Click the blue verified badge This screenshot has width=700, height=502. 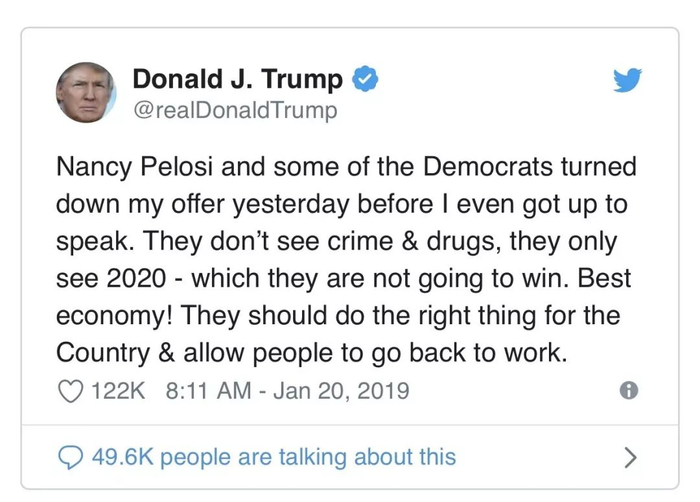tap(366, 79)
